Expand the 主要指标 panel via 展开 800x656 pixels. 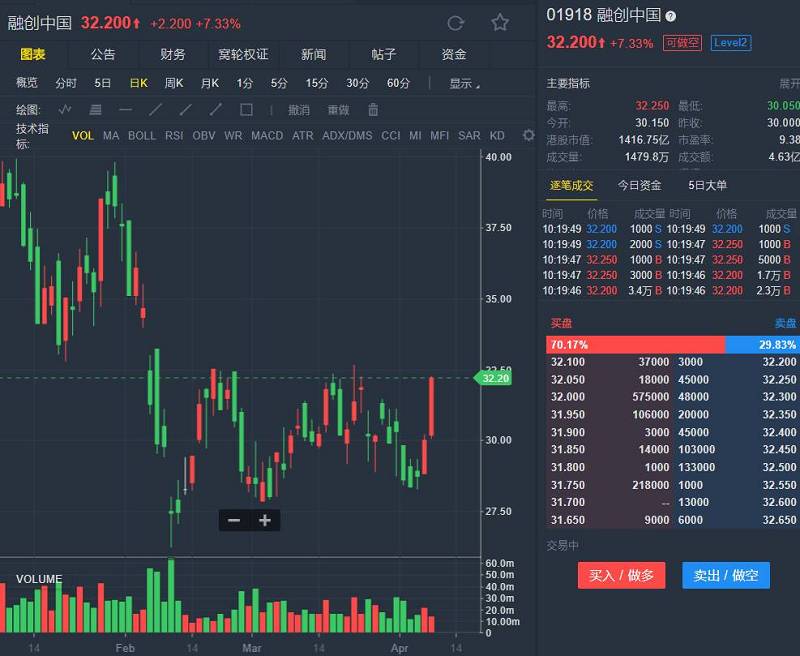coord(789,83)
